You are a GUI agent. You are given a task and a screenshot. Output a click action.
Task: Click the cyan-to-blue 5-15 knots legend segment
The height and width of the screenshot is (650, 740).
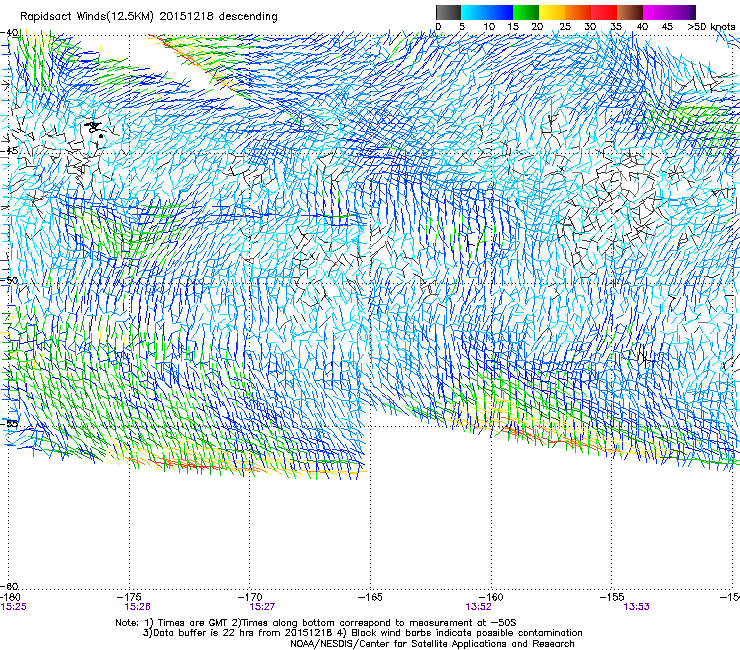click(x=487, y=12)
